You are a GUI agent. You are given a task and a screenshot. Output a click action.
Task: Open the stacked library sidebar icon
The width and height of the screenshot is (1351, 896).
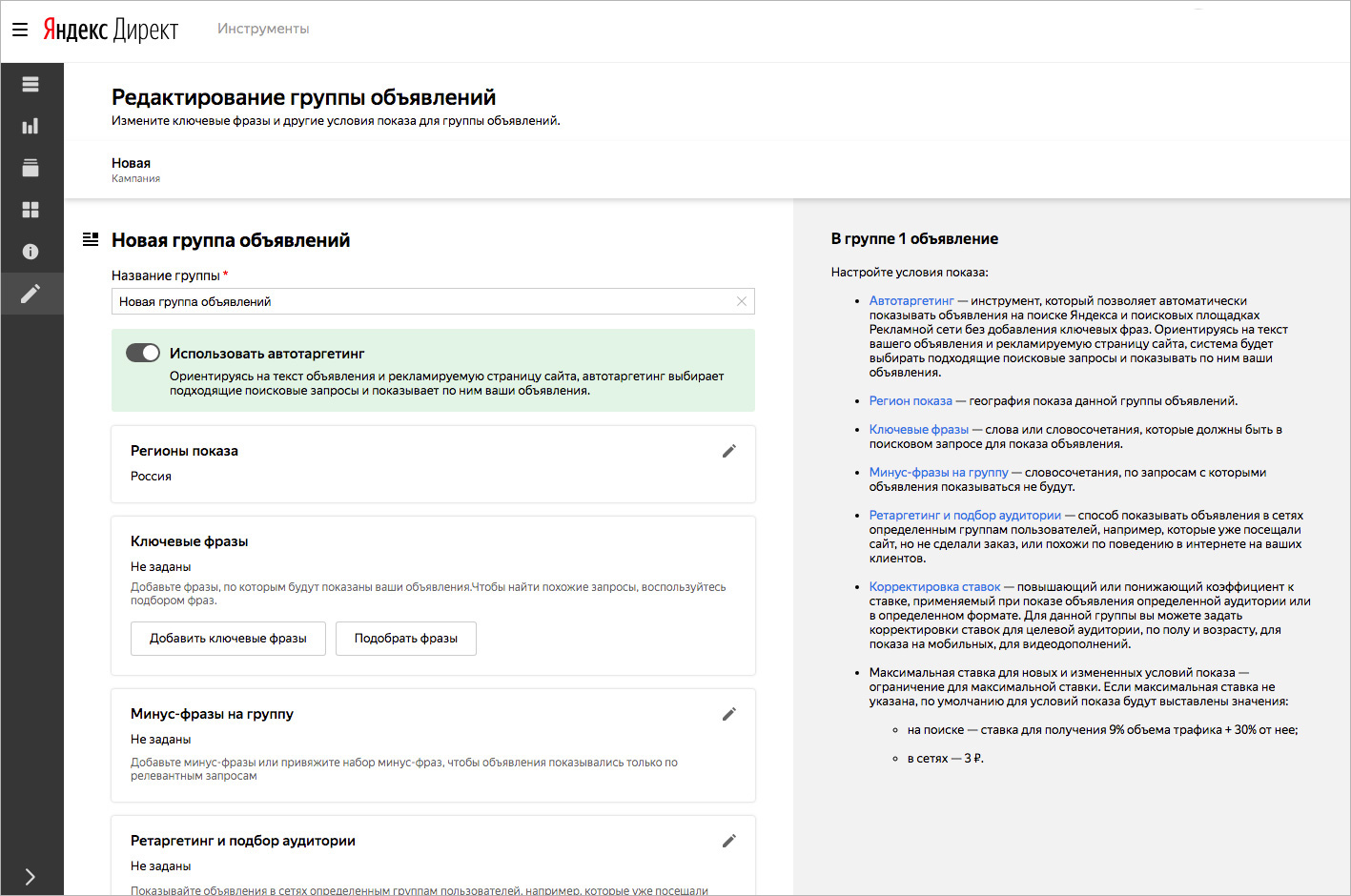31,168
